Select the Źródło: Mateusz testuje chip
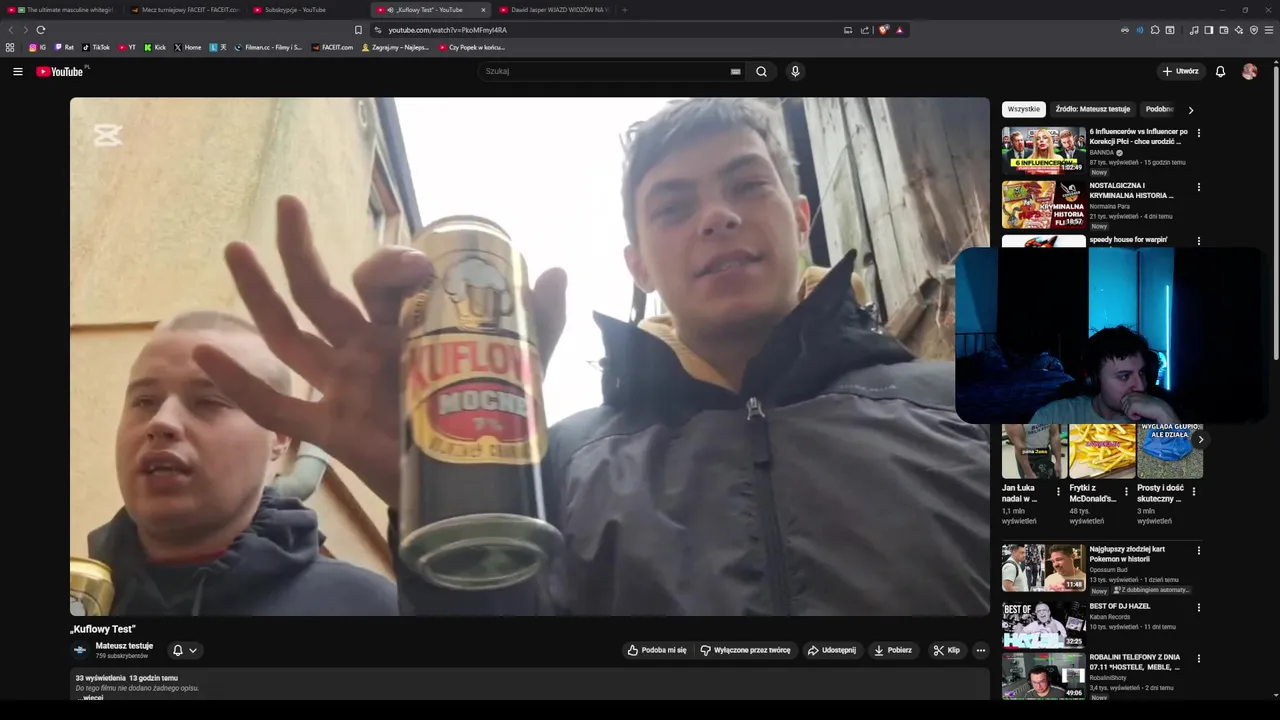 click(x=1092, y=109)
